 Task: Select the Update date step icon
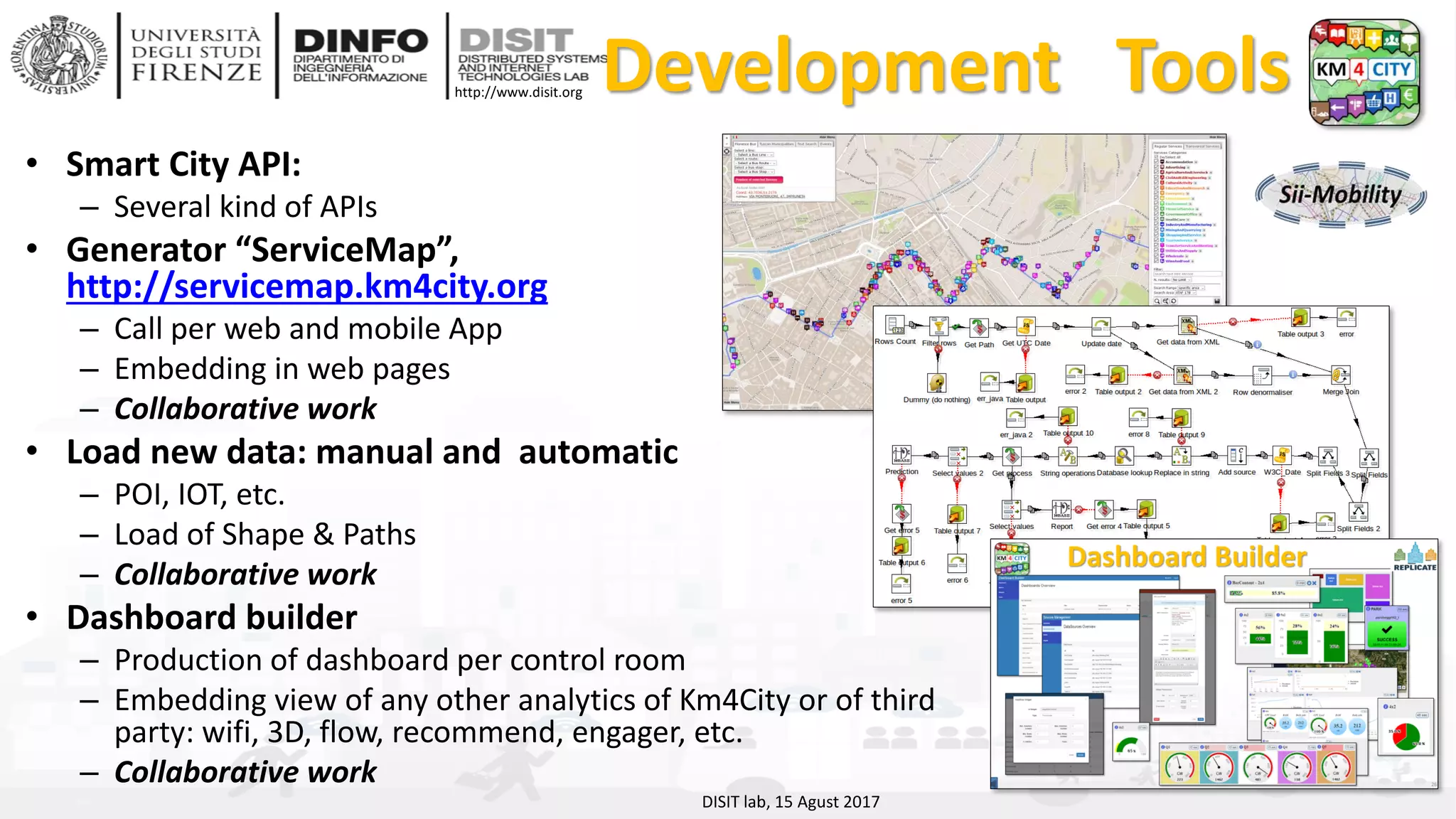tap(1101, 327)
